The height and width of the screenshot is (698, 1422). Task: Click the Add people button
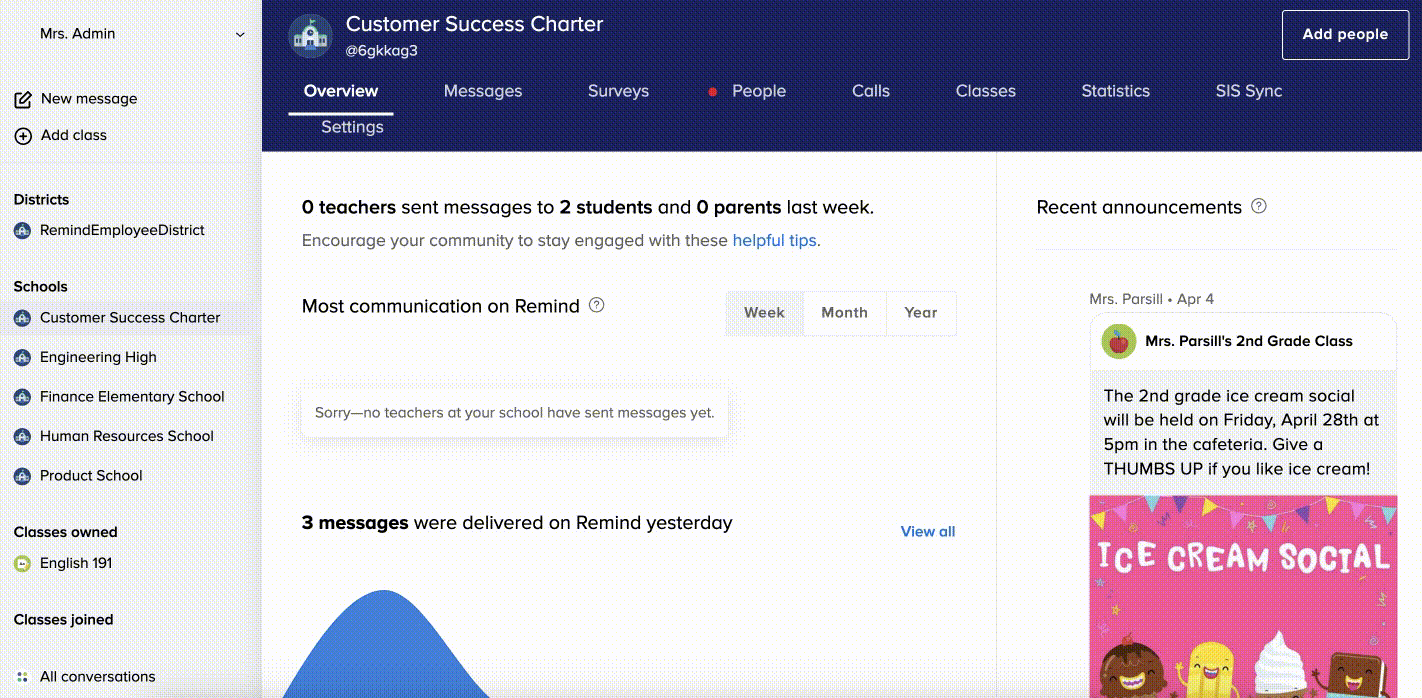[x=1345, y=35]
